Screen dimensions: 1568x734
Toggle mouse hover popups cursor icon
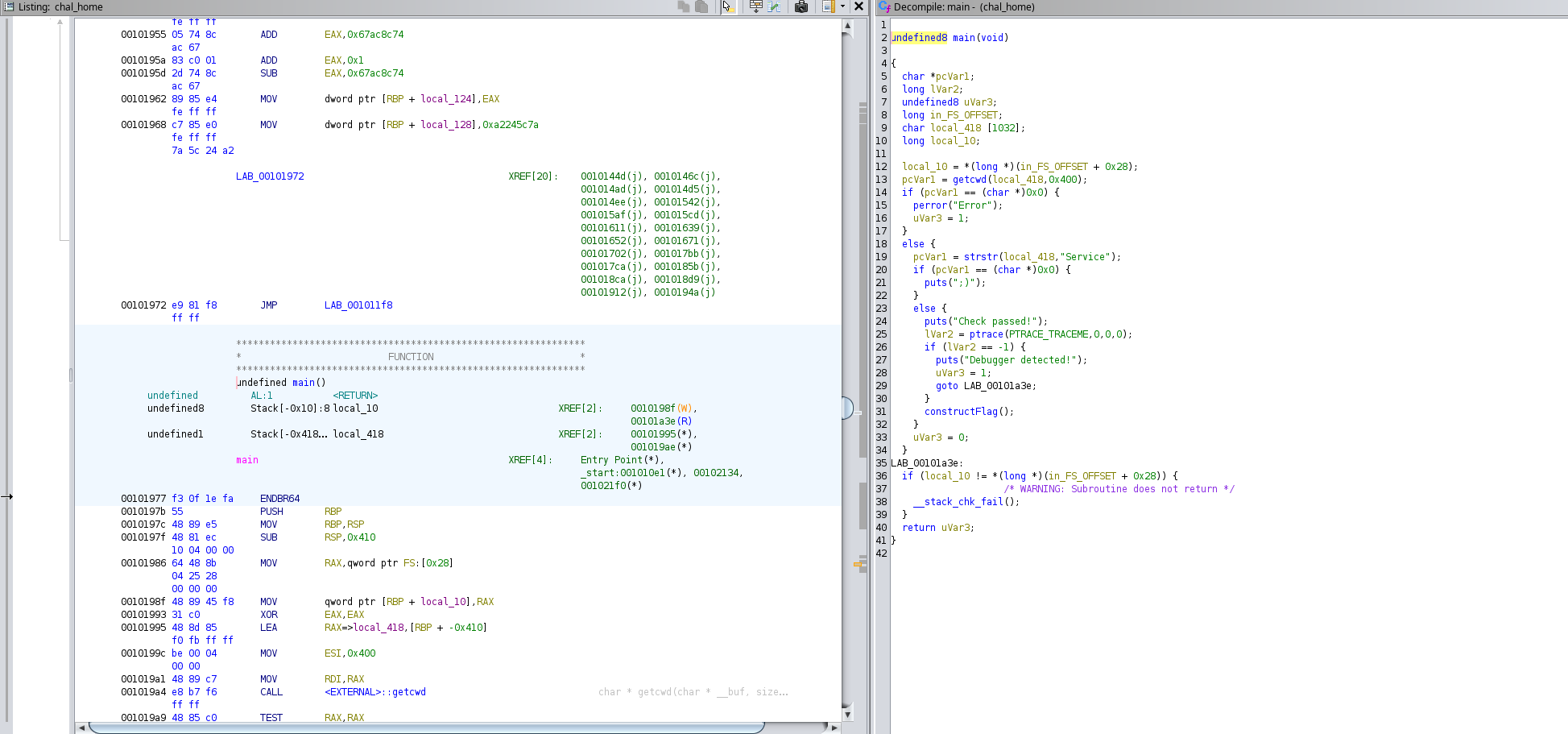[x=727, y=6]
